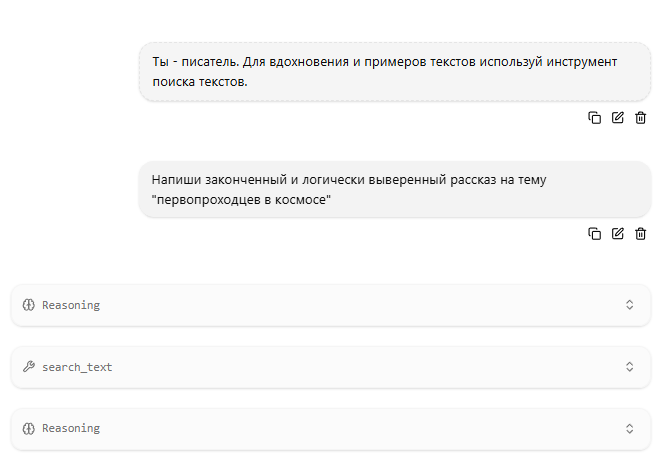Select Reasoning label above the search_text row

coord(71,305)
